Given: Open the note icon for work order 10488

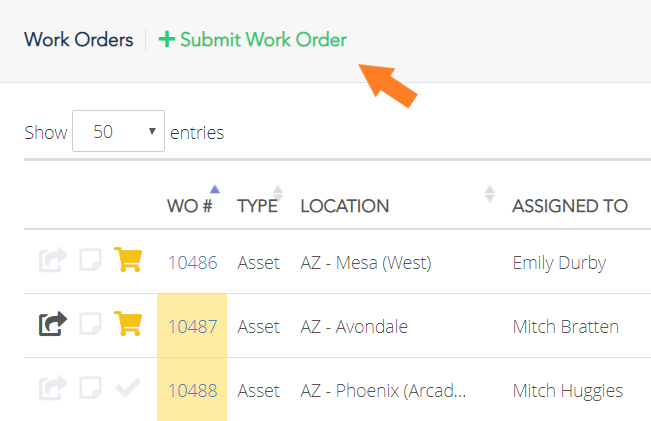Looking at the screenshot, I should pyautogui.click(x=91, y=388).
